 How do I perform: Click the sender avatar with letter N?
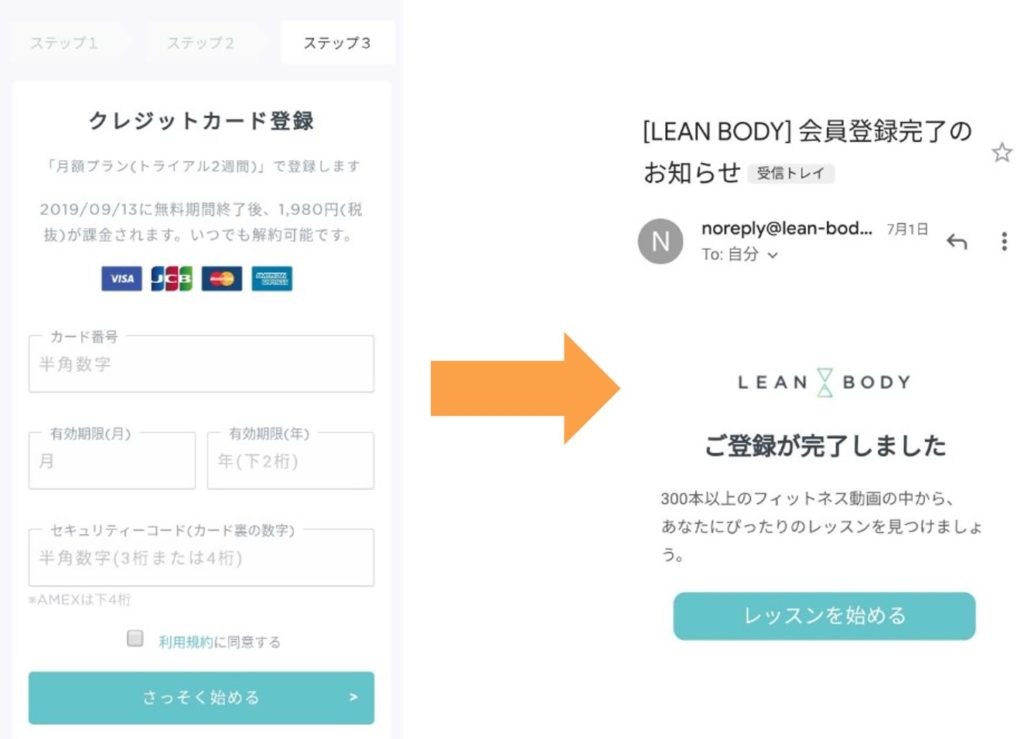(660, 241)
